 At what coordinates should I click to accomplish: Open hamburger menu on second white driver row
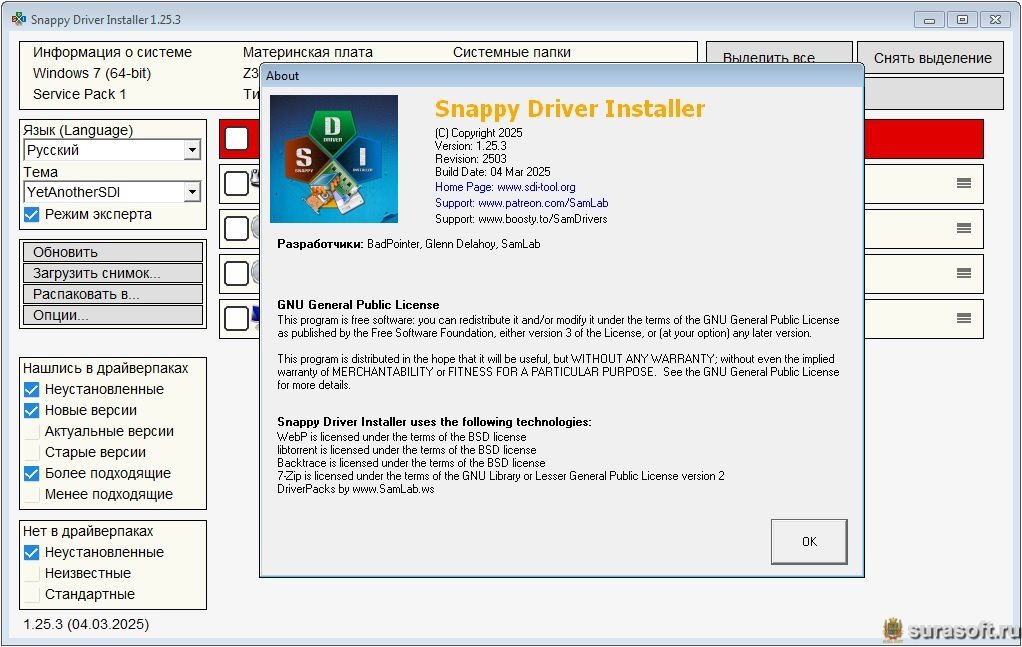coord(963,228)
